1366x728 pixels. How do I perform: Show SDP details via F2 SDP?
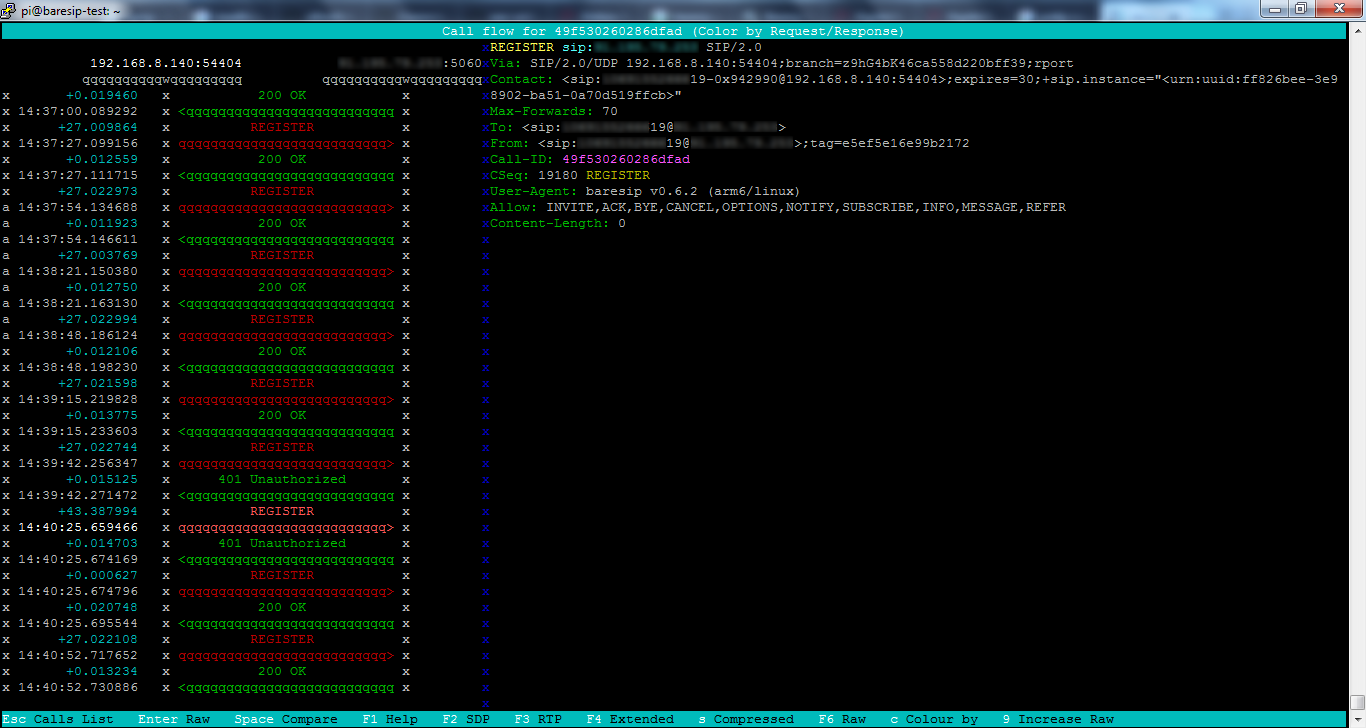(x=465, y=718)
